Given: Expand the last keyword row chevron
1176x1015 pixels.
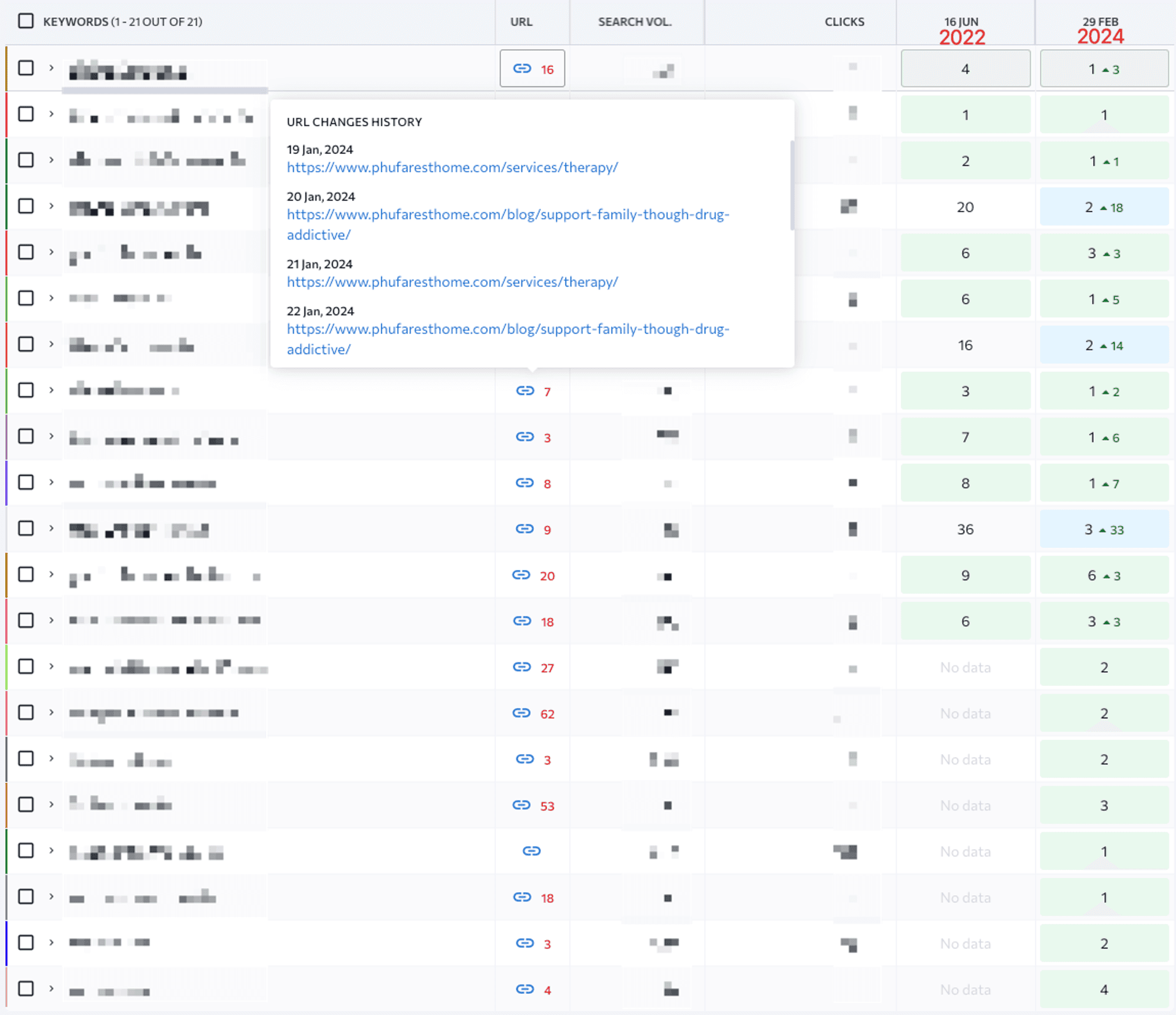Looking at the screenshot, I should 51,989.
